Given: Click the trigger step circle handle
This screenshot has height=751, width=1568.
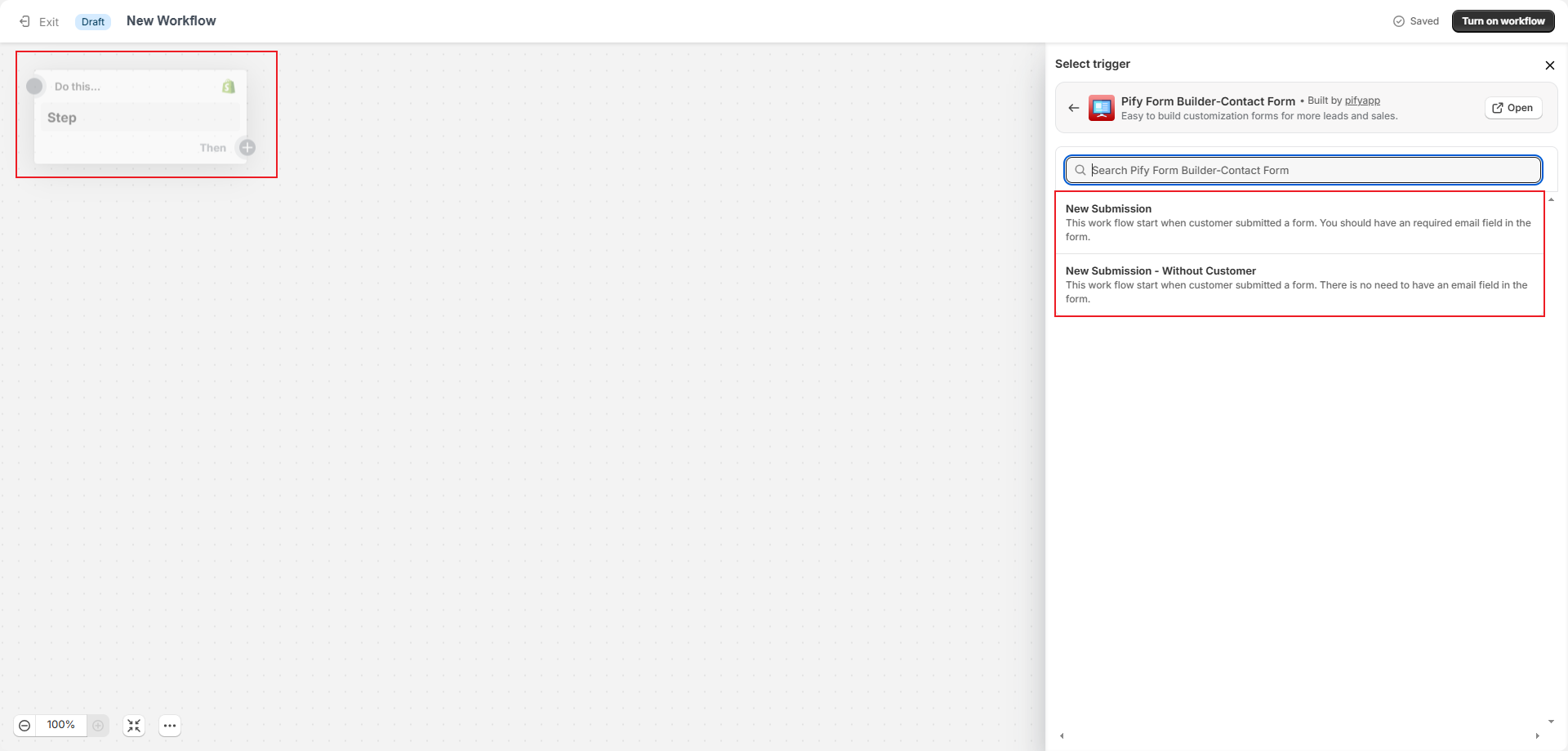Looking at the screenshot, I should tap(34, 86).
